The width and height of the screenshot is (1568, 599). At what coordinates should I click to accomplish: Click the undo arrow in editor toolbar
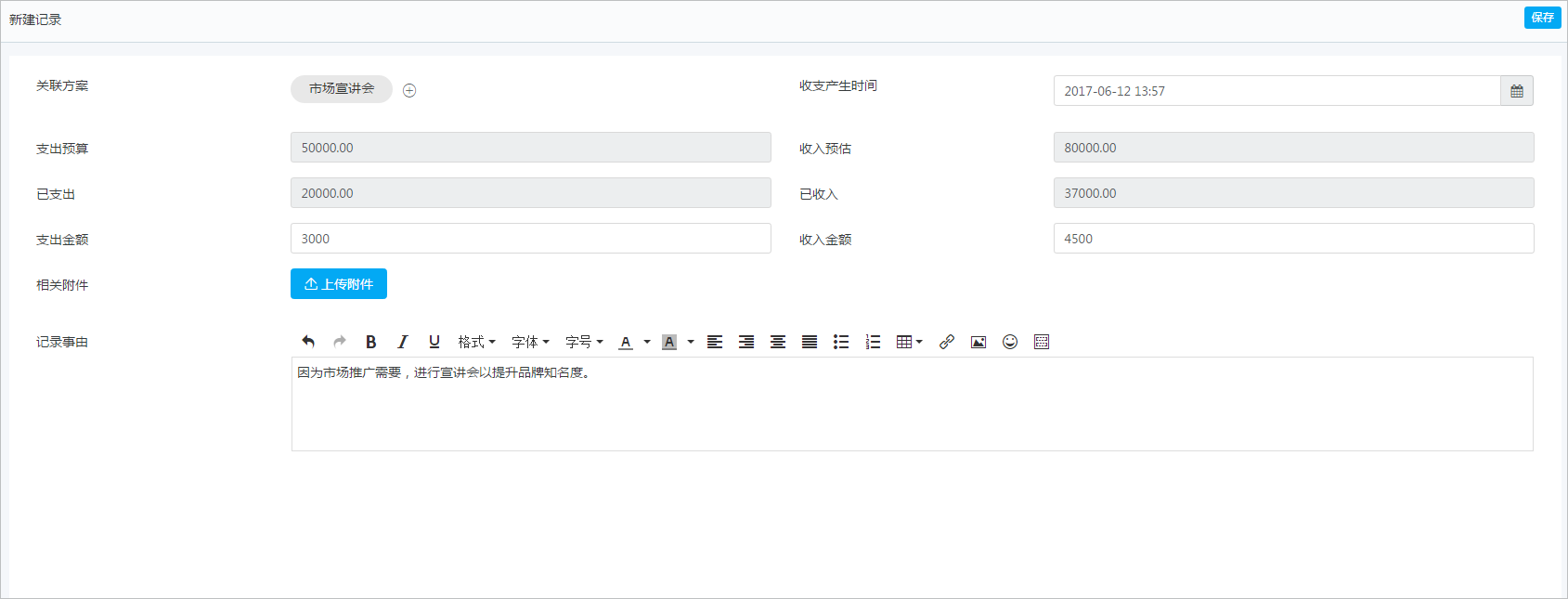[x=308, y=342]
